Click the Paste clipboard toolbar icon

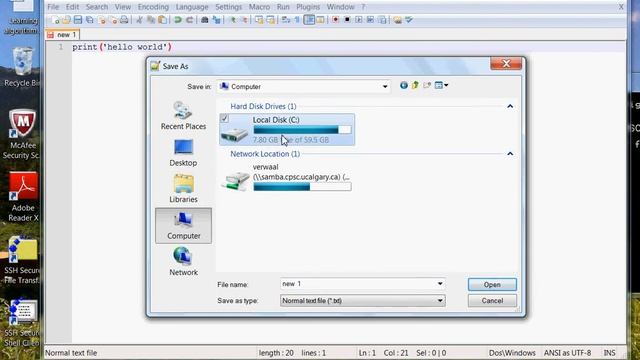pyautogui.click(x=162, y=20)
